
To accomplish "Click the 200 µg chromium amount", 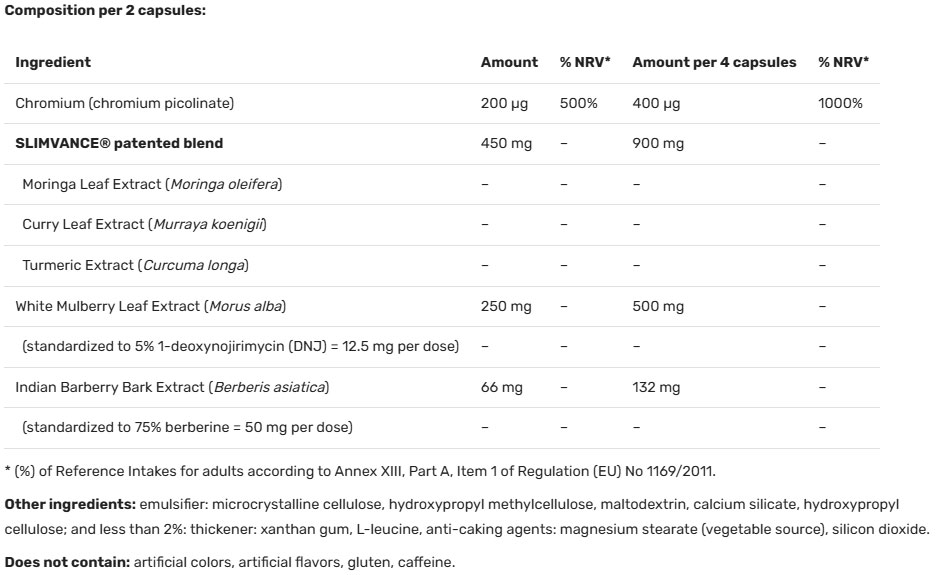I will click(x=504, y=103).
